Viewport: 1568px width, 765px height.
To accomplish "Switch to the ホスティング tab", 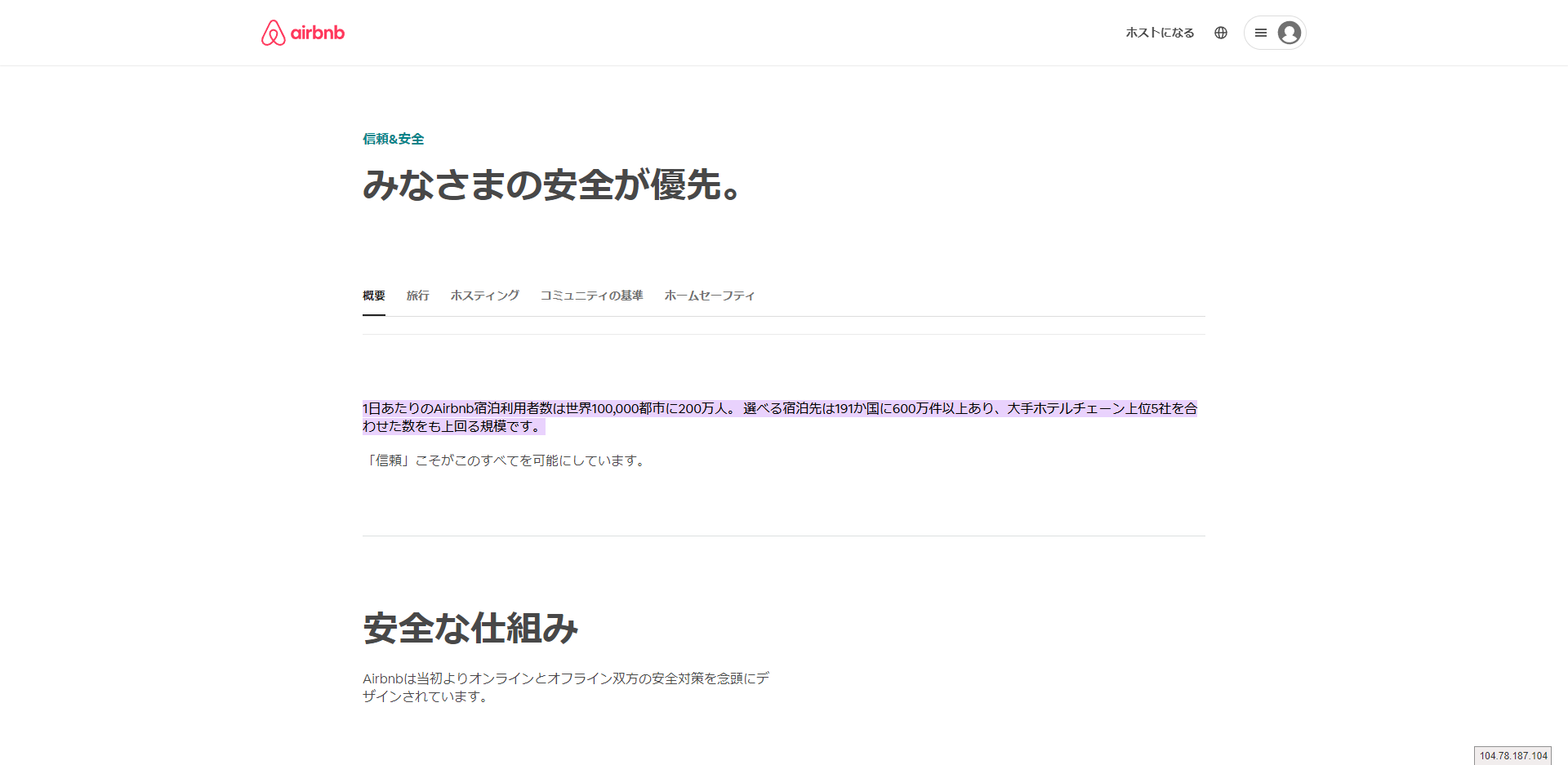I will tap(484, 296).
